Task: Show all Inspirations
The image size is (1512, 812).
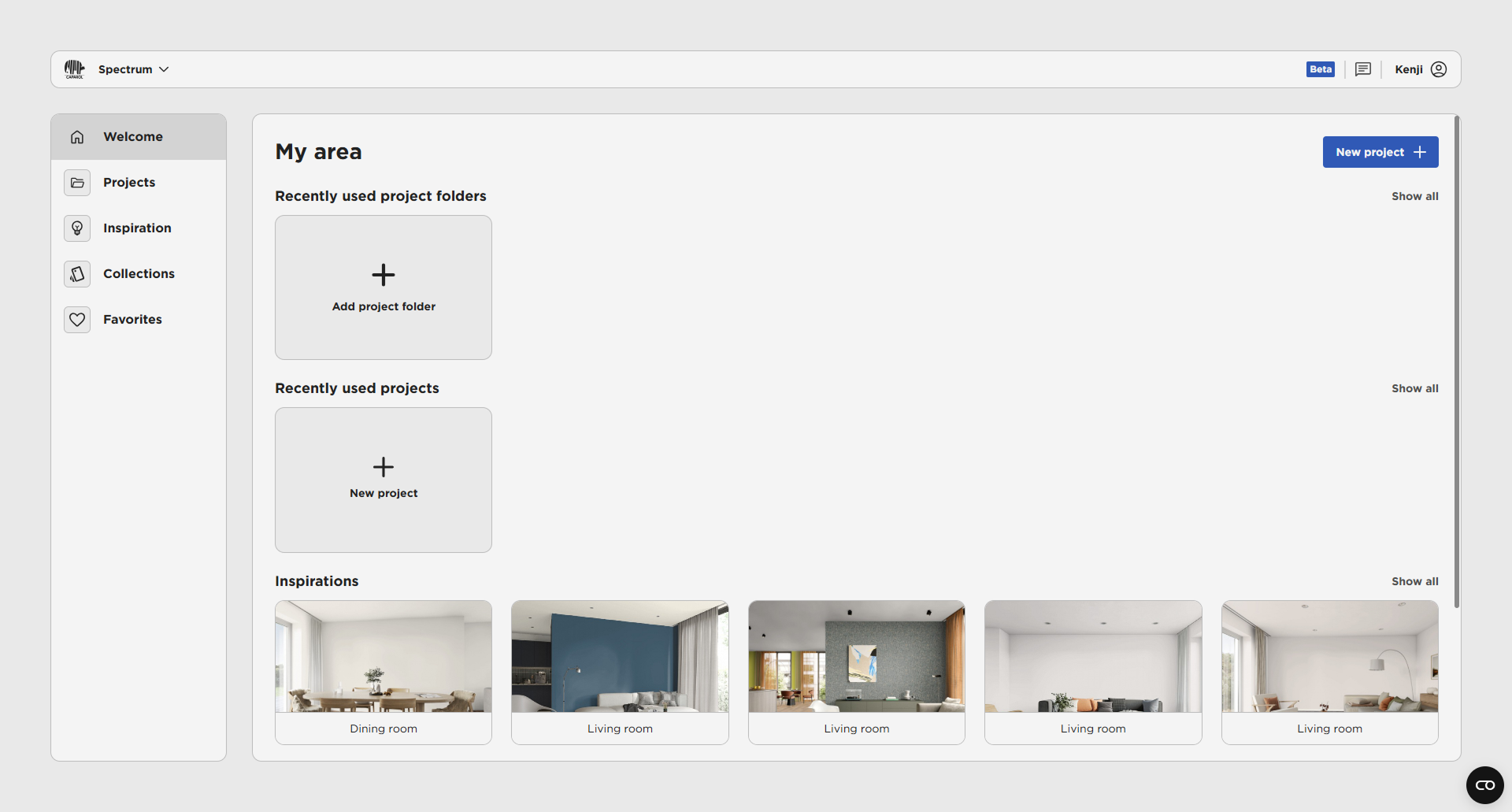Action: tap(1414, 581)
